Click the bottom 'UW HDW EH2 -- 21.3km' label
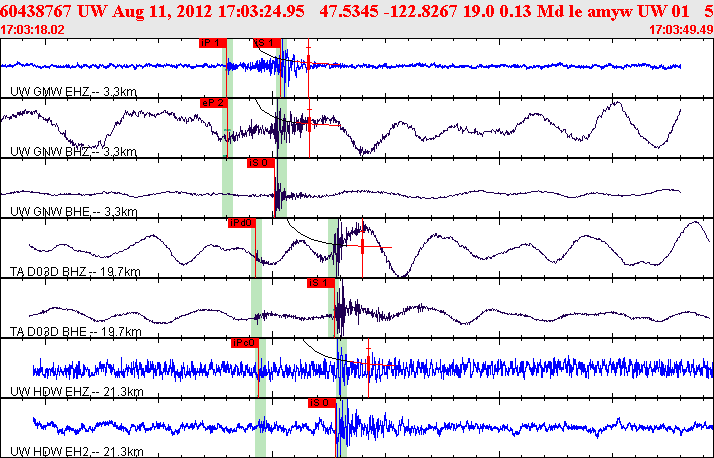The image size is (714, 458). click(x=76, y=452)
